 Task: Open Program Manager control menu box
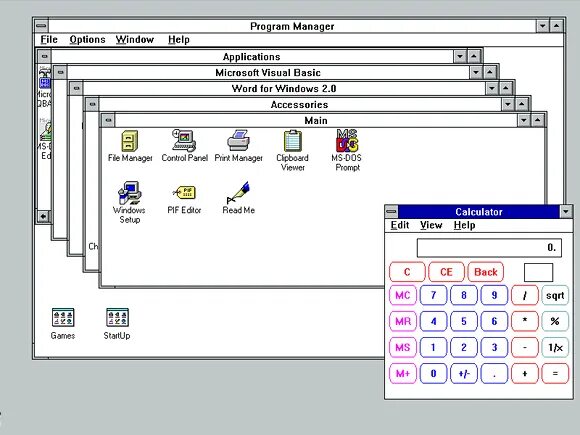[x=41, y=26]
